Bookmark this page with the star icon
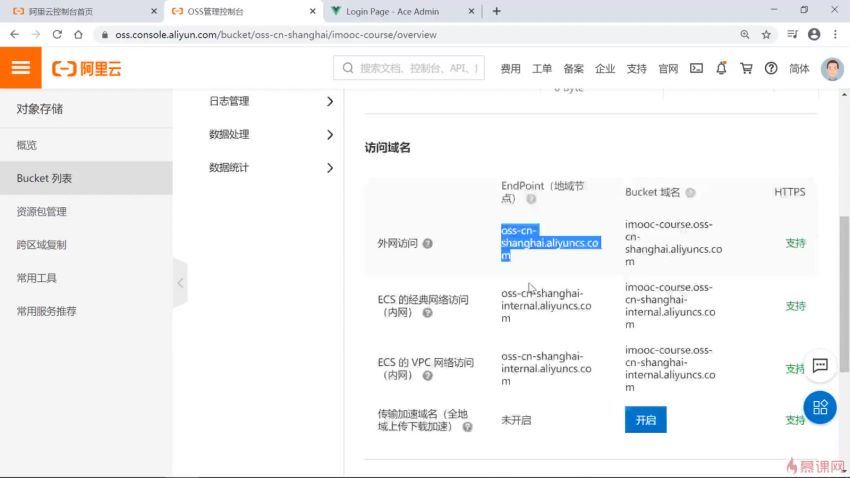The image size is (850, 478). [x=766, y=34]
